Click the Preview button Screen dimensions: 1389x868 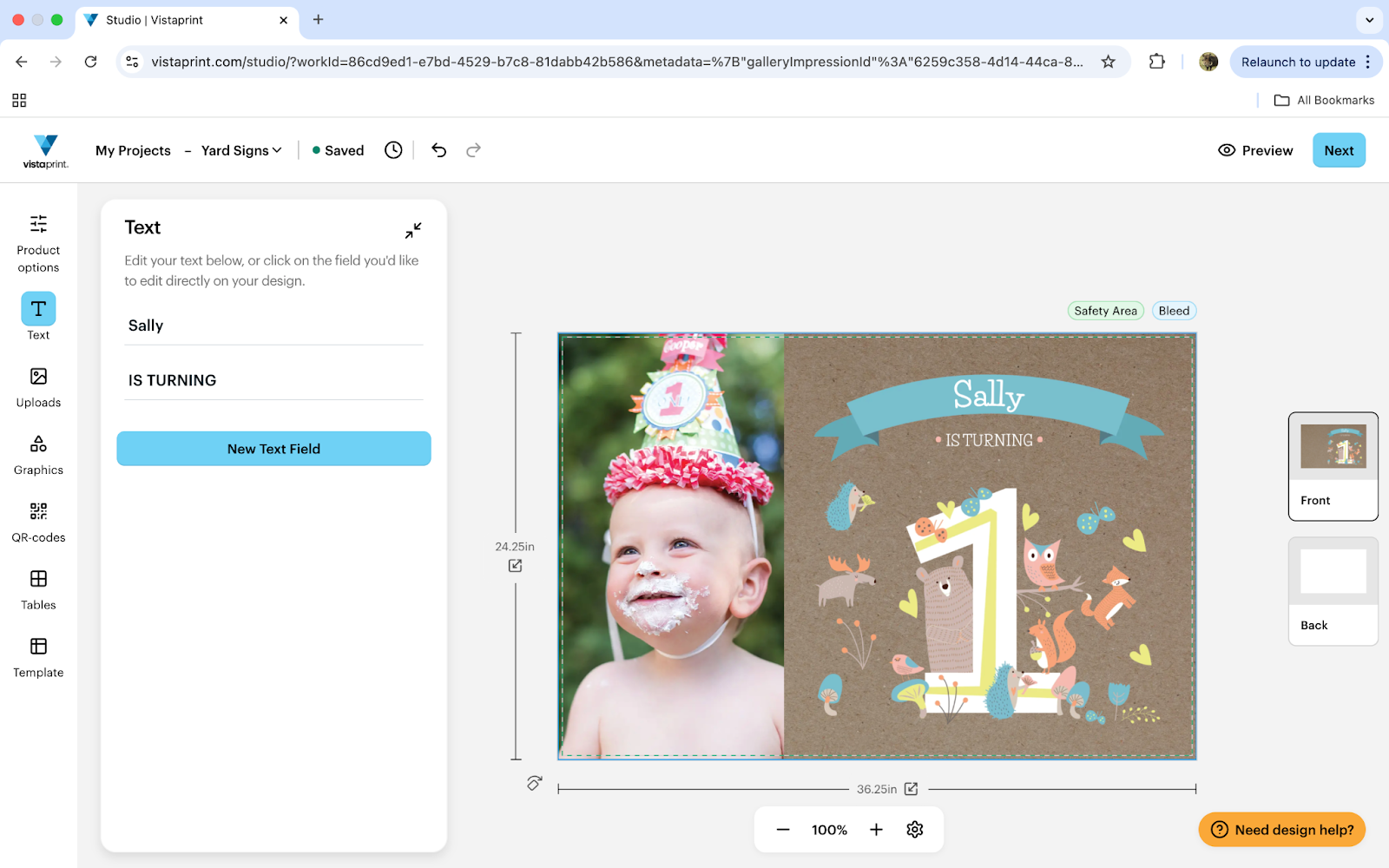point(1255,150)
